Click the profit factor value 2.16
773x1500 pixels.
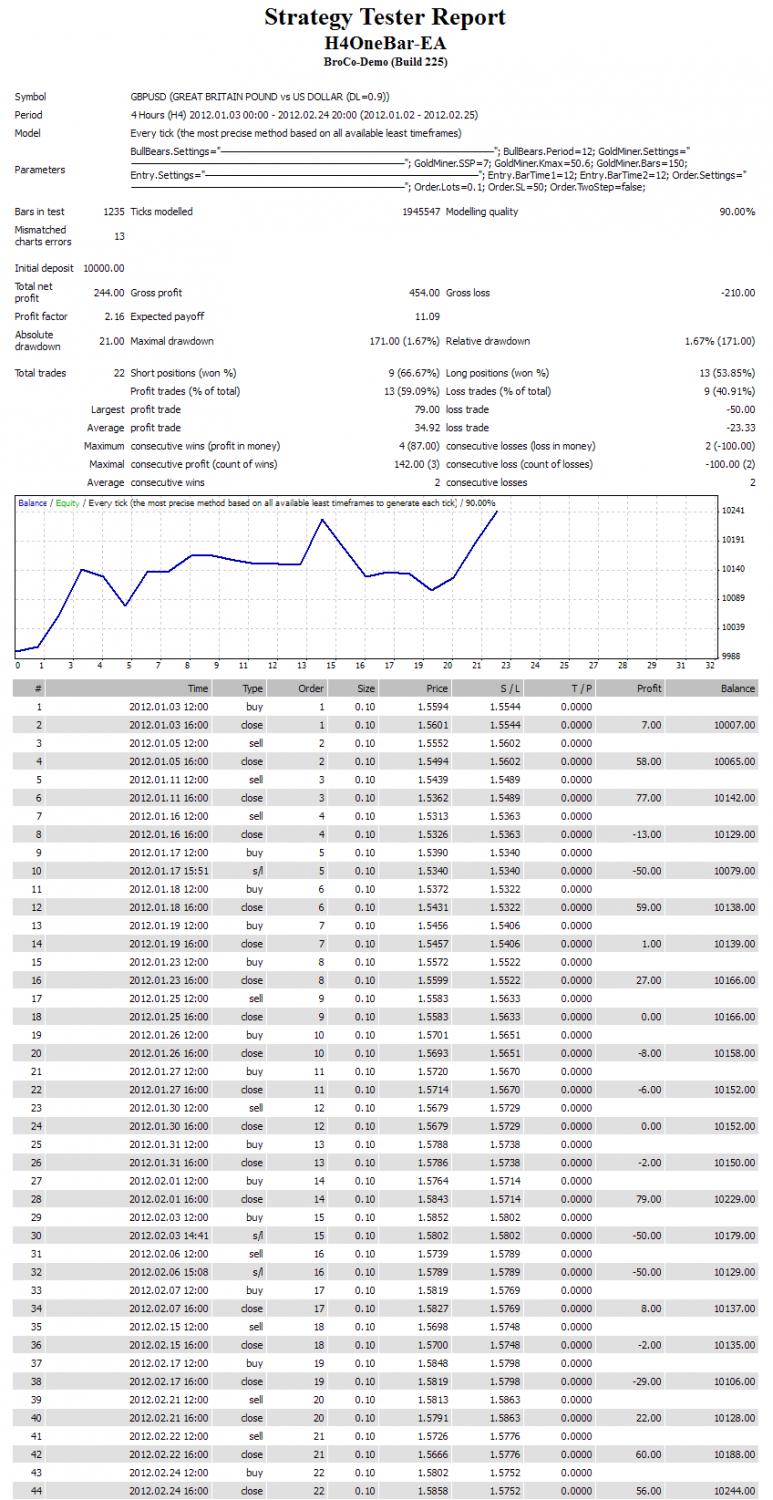pyautogui.click(x=114, y=316)
